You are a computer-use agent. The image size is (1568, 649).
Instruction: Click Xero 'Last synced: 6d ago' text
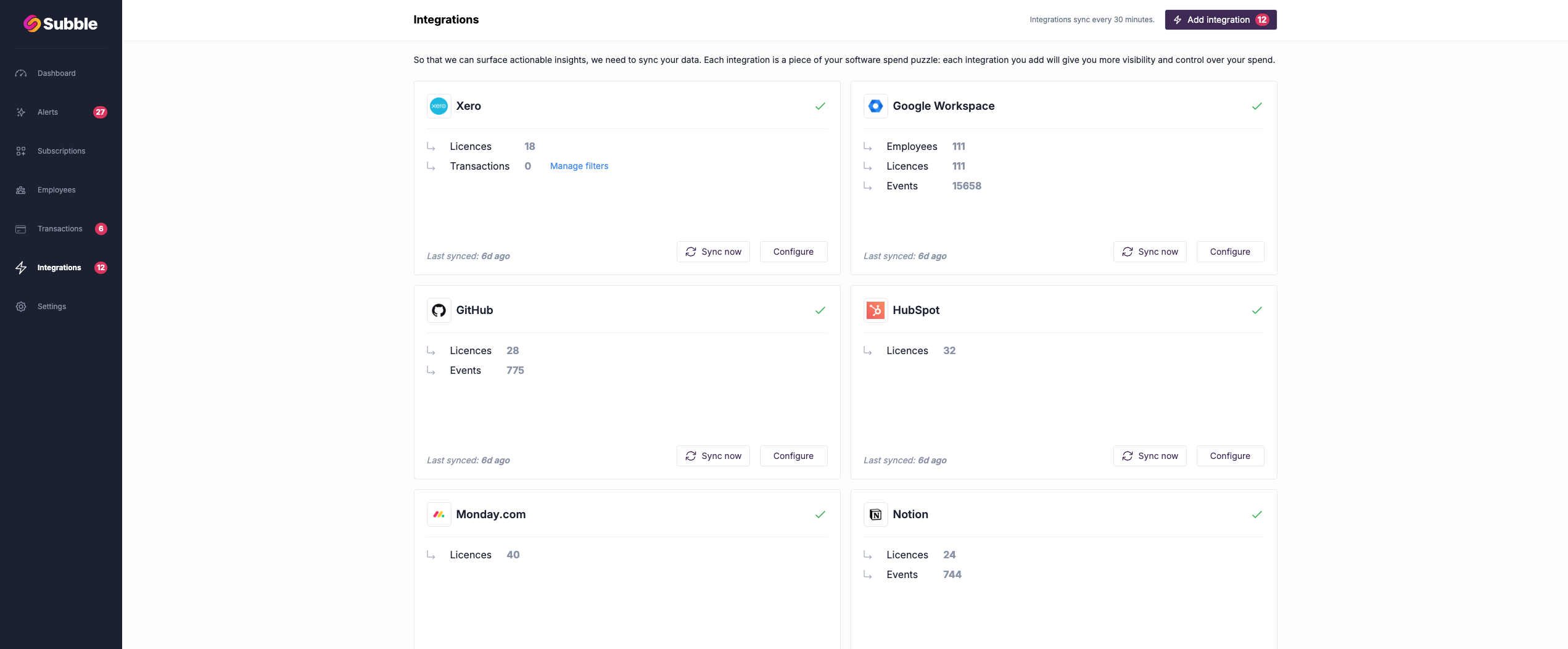point(468,256)
